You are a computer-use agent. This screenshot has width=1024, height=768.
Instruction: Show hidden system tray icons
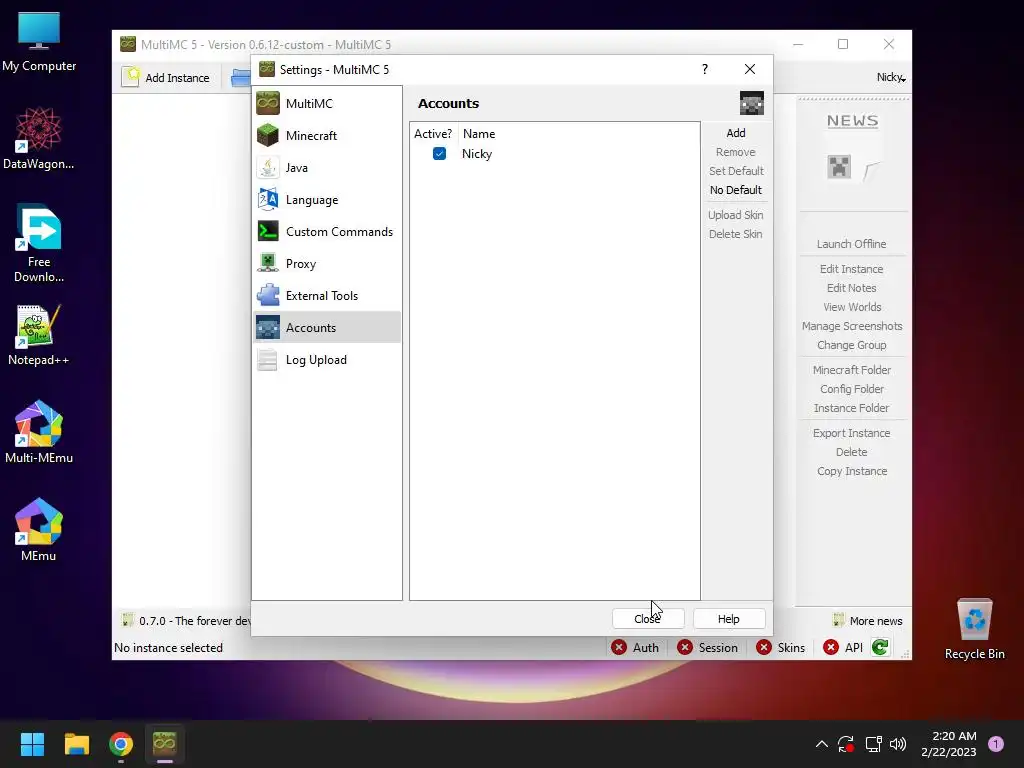822,744
